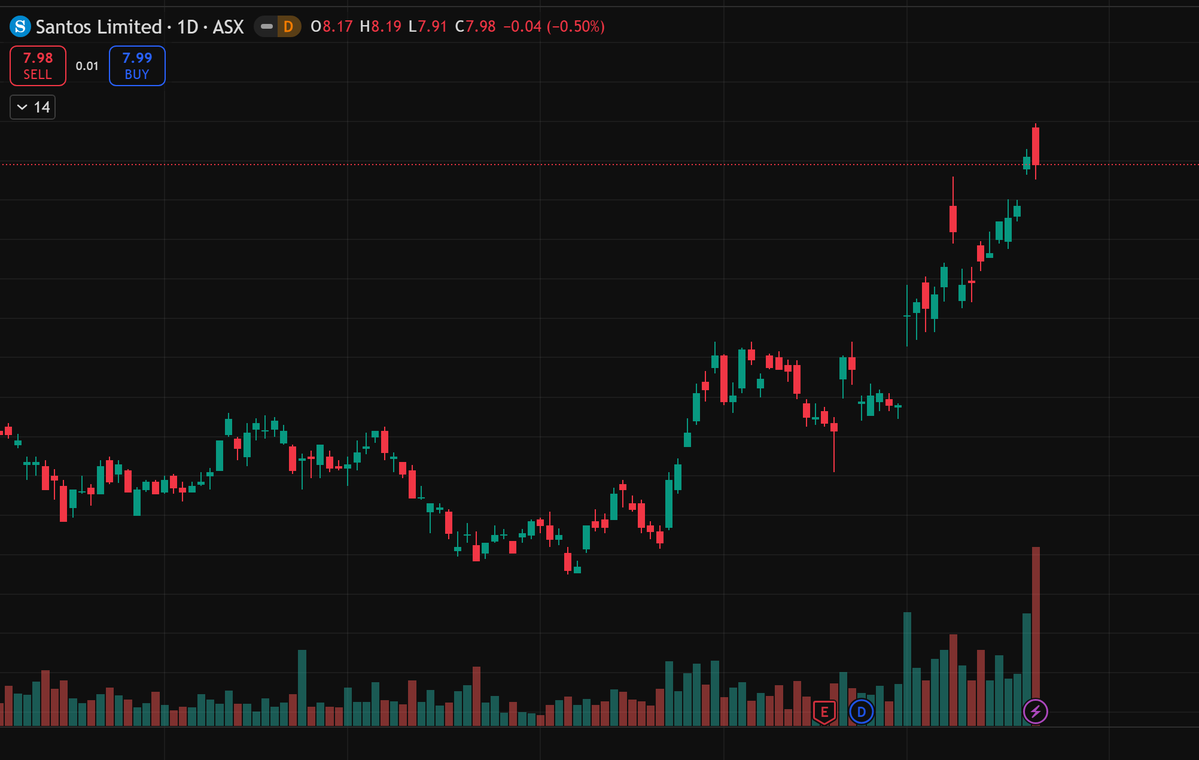Viewport: 1199px width, 760px height.
Task: Click the Santos Limited logo icon
Action: coord(20,27)
